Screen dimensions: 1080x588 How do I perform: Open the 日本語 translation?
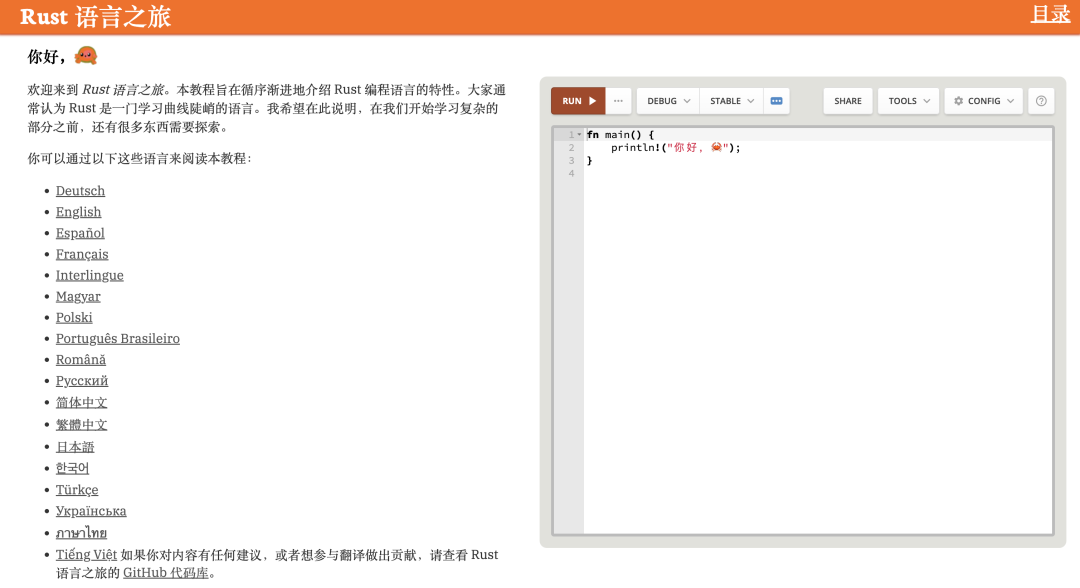(75, 447)
